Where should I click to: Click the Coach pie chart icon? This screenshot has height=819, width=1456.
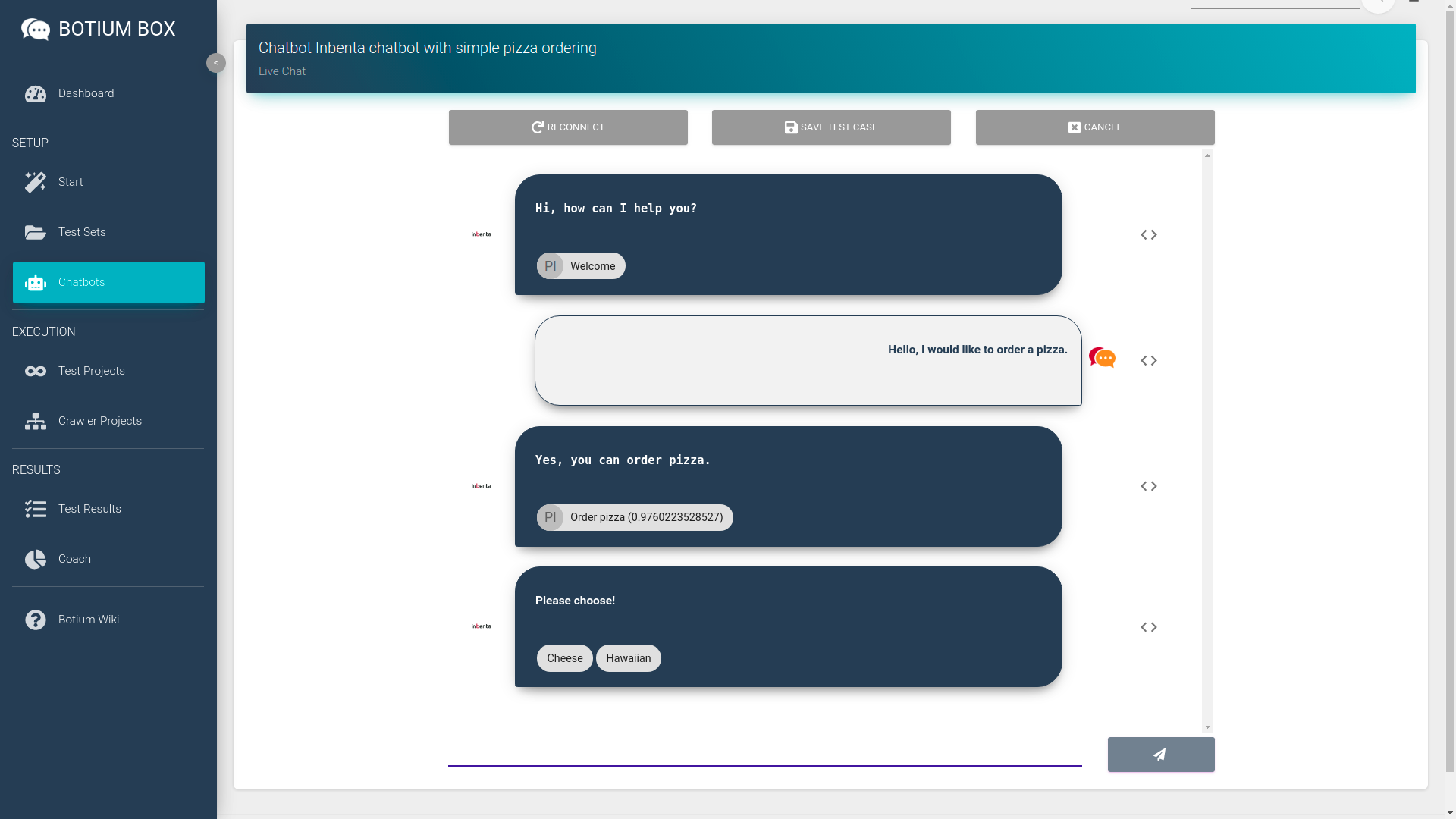(x=36, y=560)
